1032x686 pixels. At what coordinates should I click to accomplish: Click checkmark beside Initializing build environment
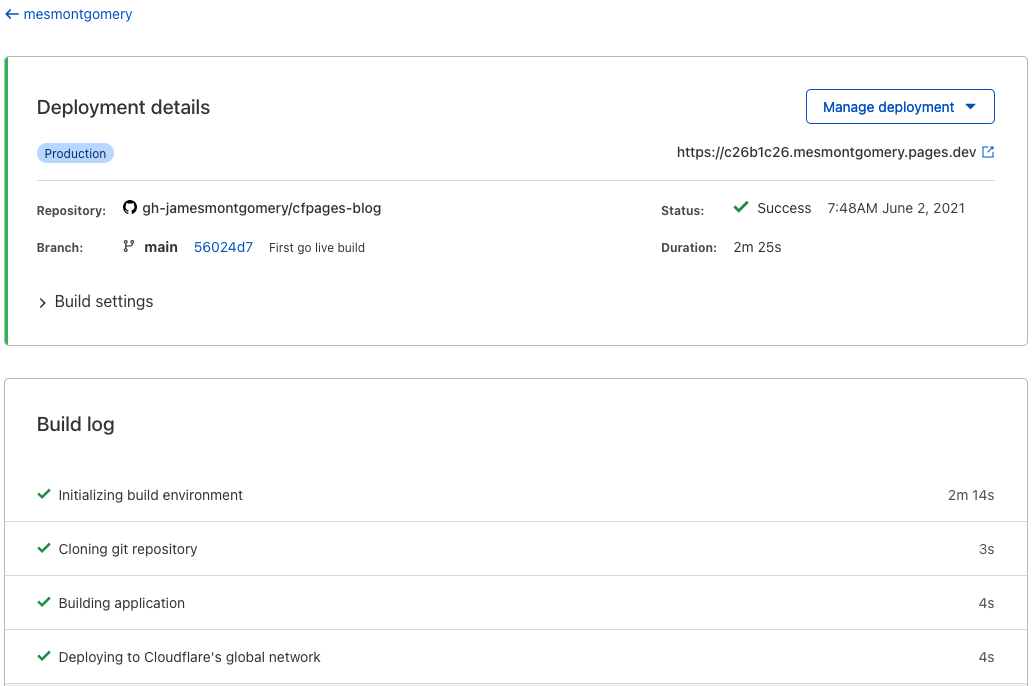click(44, 494)
